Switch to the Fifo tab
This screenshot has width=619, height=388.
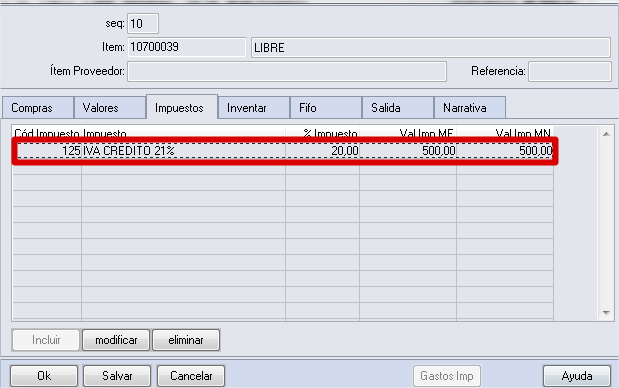click(x=326, y=108)
